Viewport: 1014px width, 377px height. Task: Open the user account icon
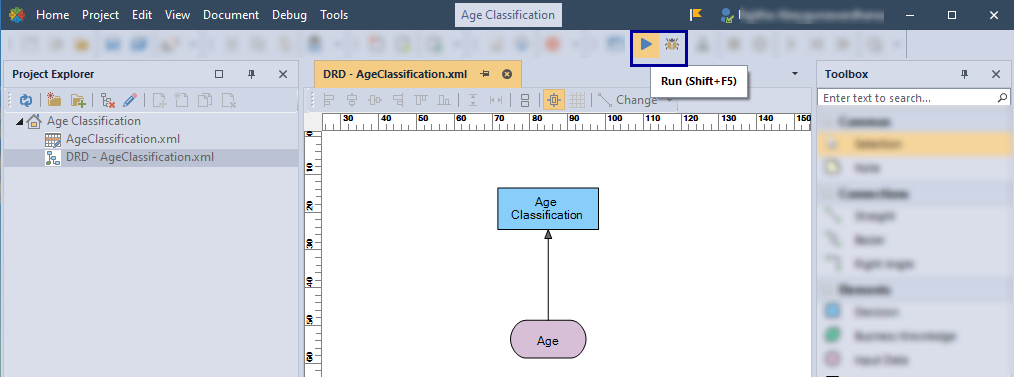point(728,15)
